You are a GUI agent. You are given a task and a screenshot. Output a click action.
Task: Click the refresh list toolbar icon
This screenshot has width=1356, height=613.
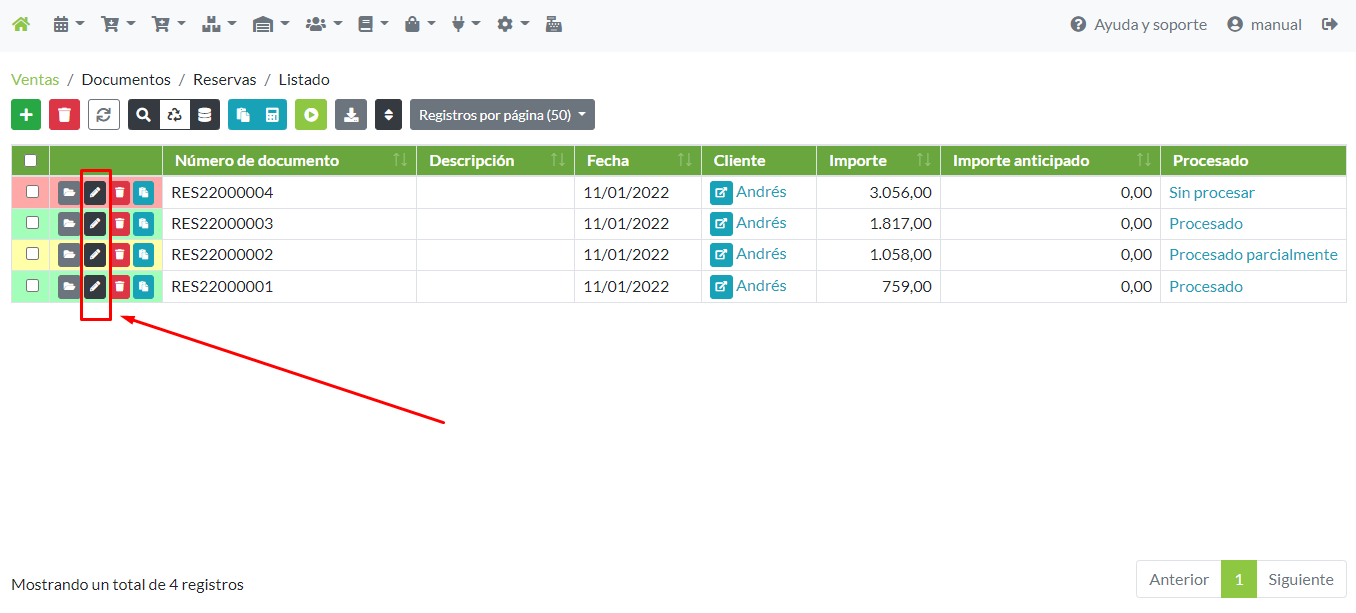coord(103,115)
